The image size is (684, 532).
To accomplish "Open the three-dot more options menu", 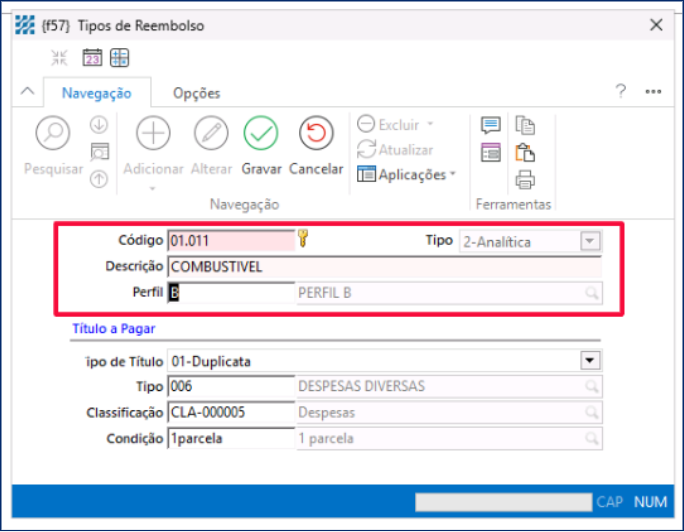I will point(653,91).
